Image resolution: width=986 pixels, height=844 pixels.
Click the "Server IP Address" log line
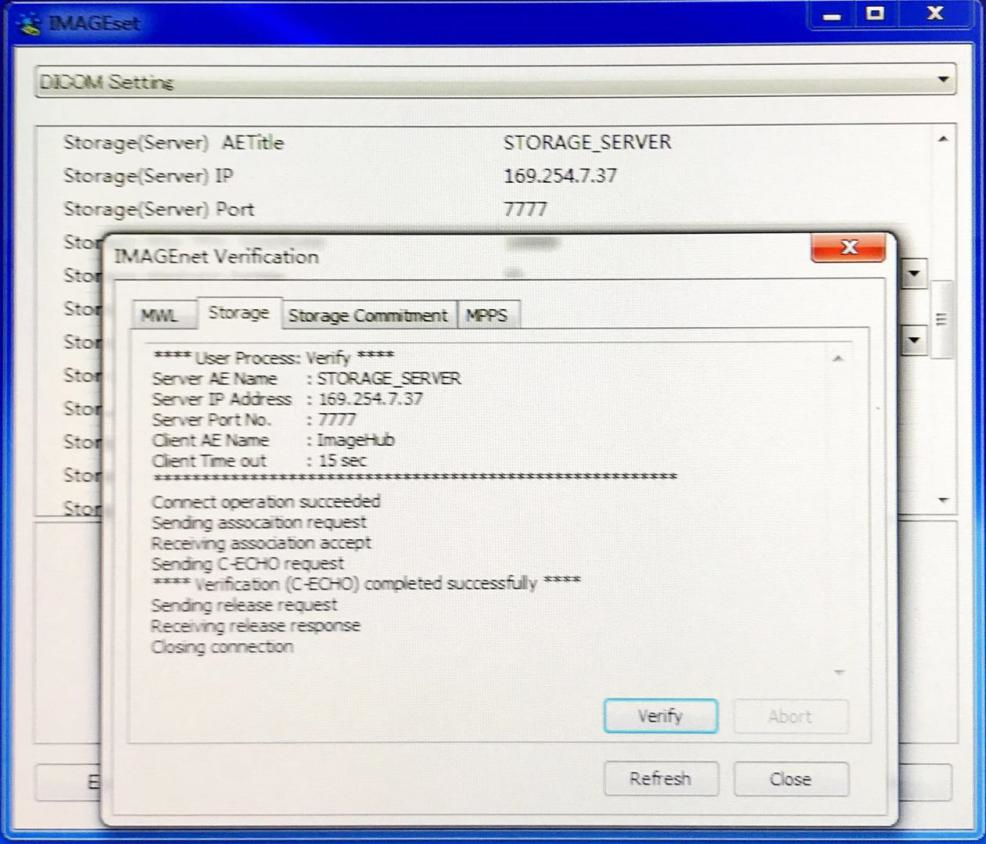[x=287, y=399]
